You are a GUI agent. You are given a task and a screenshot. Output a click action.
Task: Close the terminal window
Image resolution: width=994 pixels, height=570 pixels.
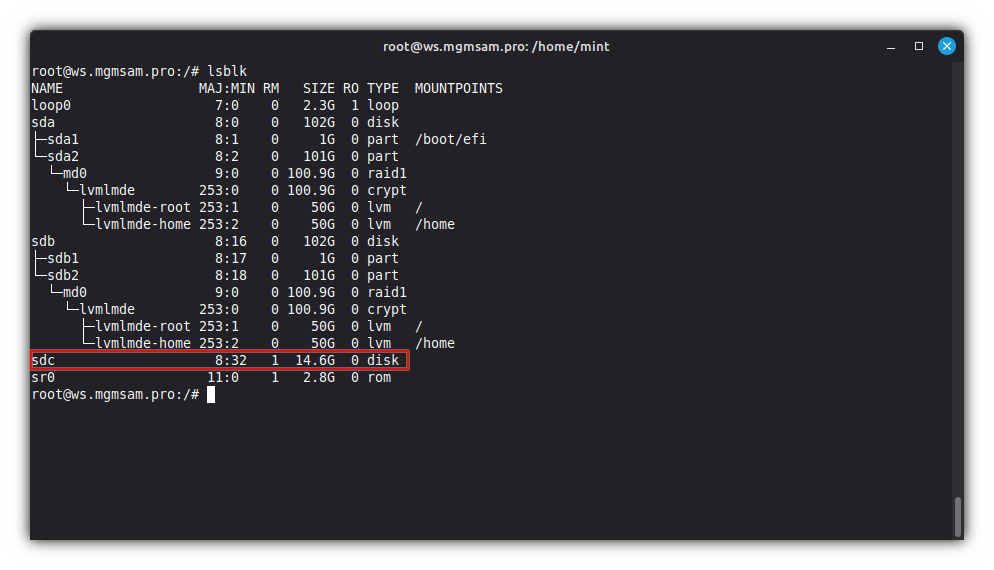946,46
